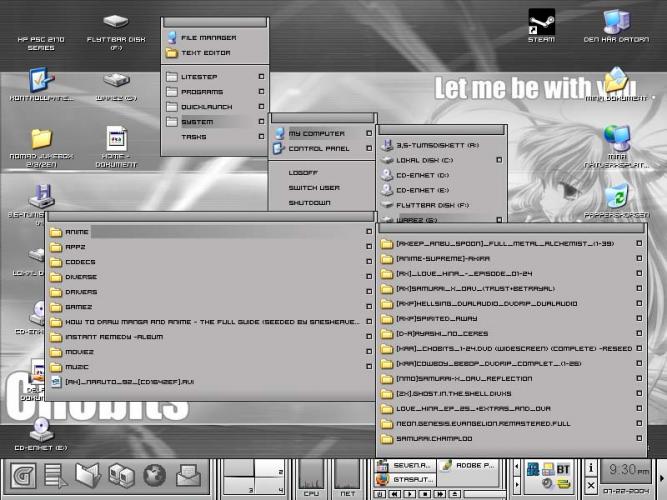The width and height of the screenshot is (667, 500).
Task: Open the Steam desktop shortcut
Action: (x=541, y=22)
